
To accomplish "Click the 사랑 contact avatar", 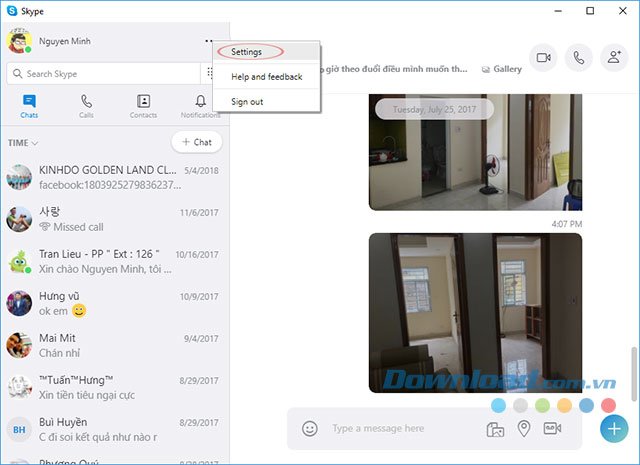I will click(x=19, y=219).
